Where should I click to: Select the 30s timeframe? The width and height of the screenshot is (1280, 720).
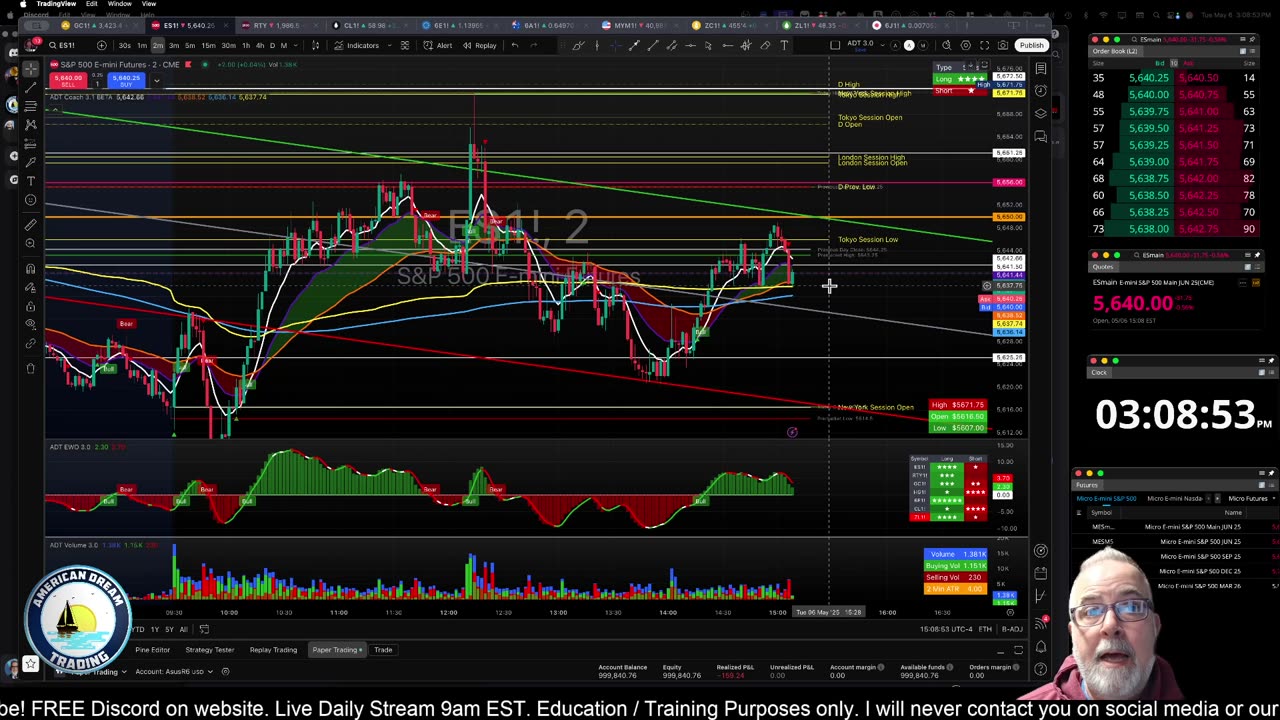pos(124,45)
